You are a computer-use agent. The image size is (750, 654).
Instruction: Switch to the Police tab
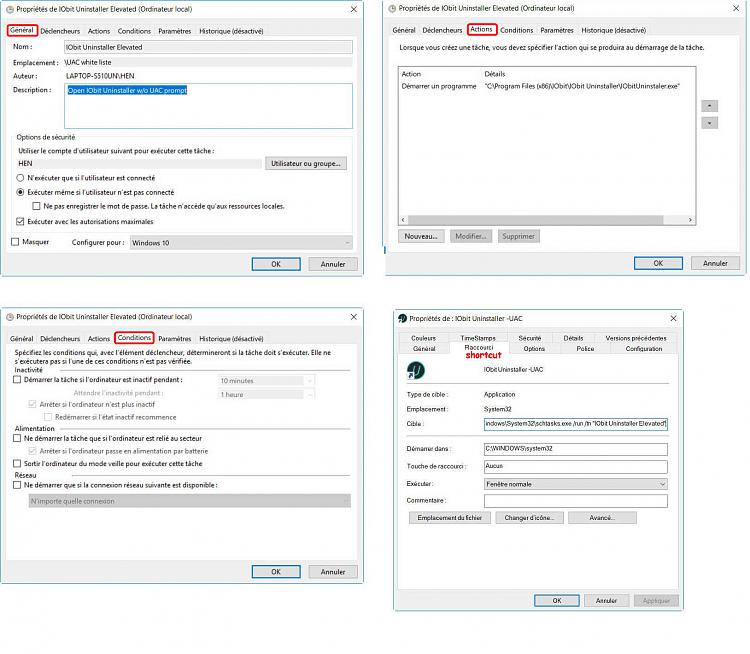[585, 349]
